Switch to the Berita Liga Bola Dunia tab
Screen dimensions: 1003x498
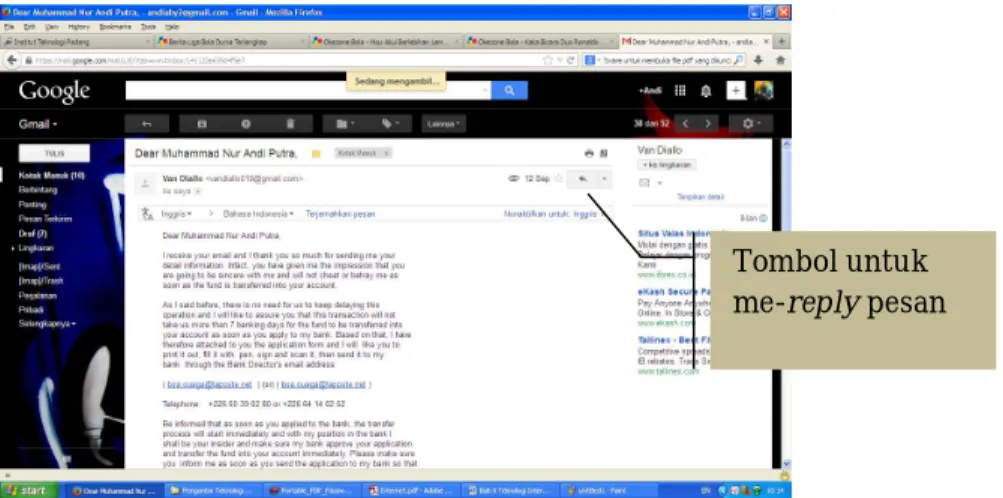230,42
